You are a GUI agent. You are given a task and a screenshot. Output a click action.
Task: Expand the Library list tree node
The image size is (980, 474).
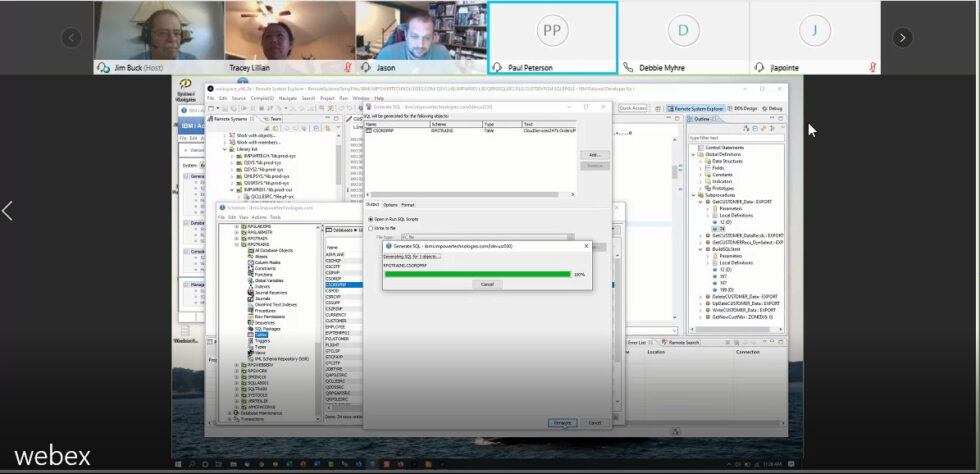[225, 149]
